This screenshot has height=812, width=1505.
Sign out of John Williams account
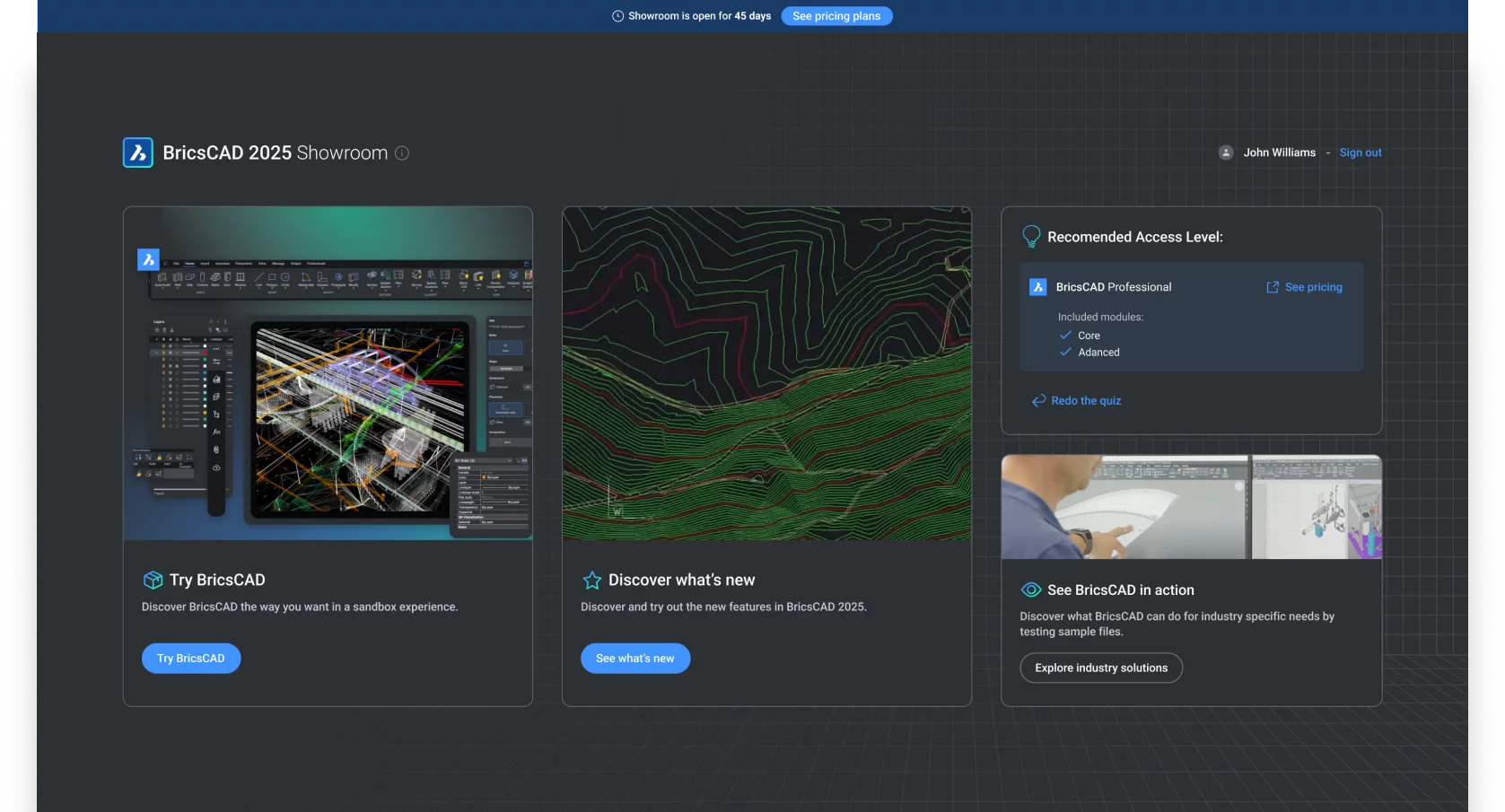pyautogui.click(x=1361, y=153)
